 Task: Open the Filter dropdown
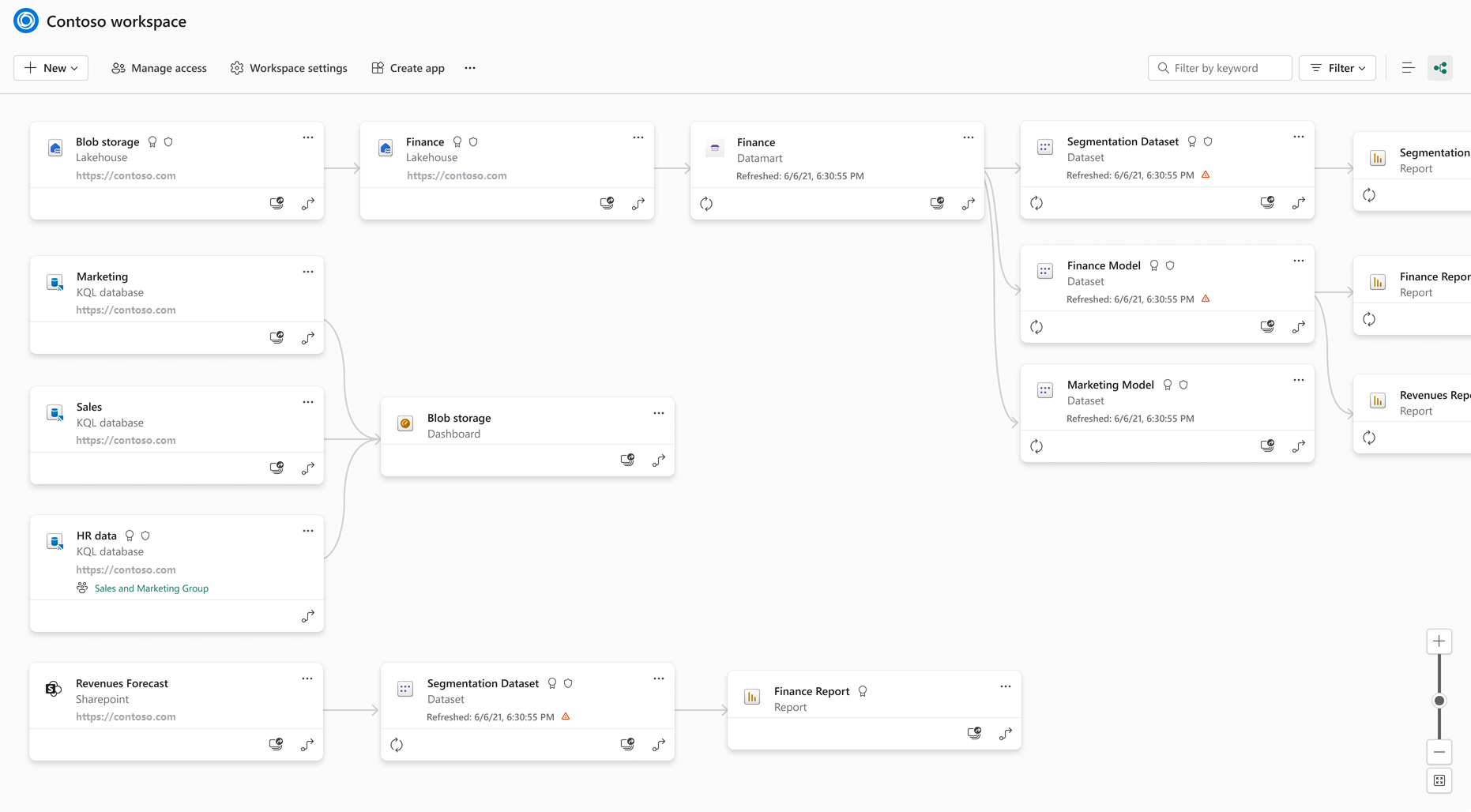[1337, 68]
